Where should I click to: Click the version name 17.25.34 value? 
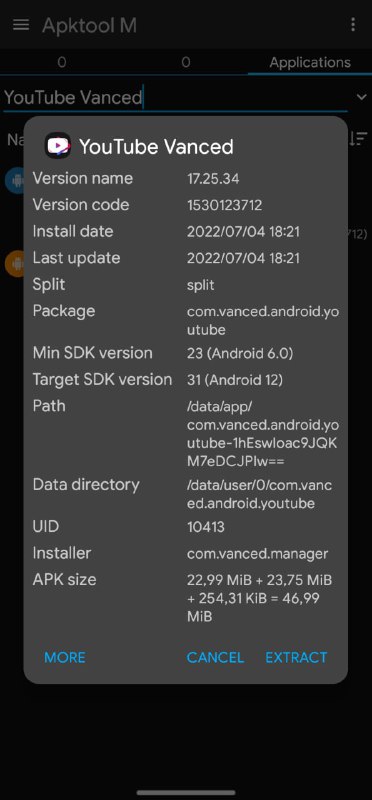click(x=213, y=179)
